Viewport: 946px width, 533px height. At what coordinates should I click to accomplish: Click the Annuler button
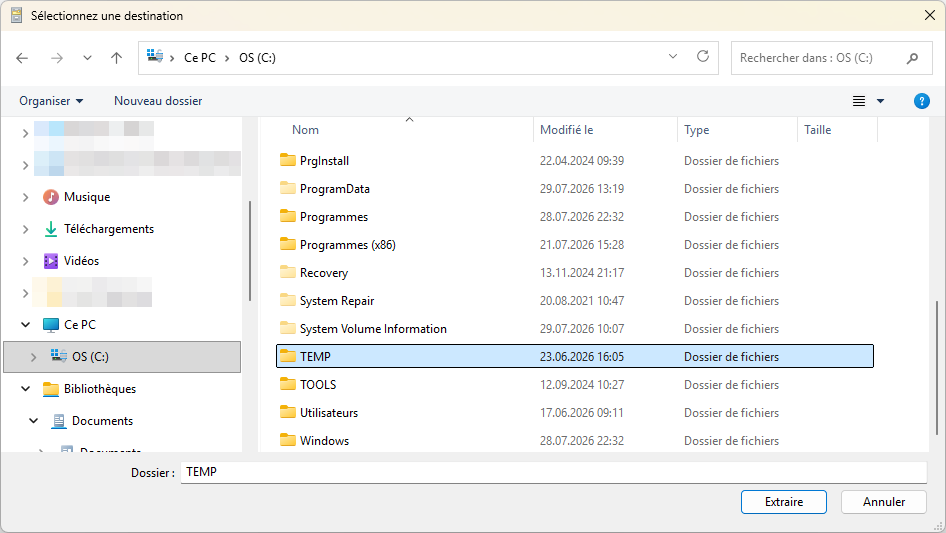[884, 502]
